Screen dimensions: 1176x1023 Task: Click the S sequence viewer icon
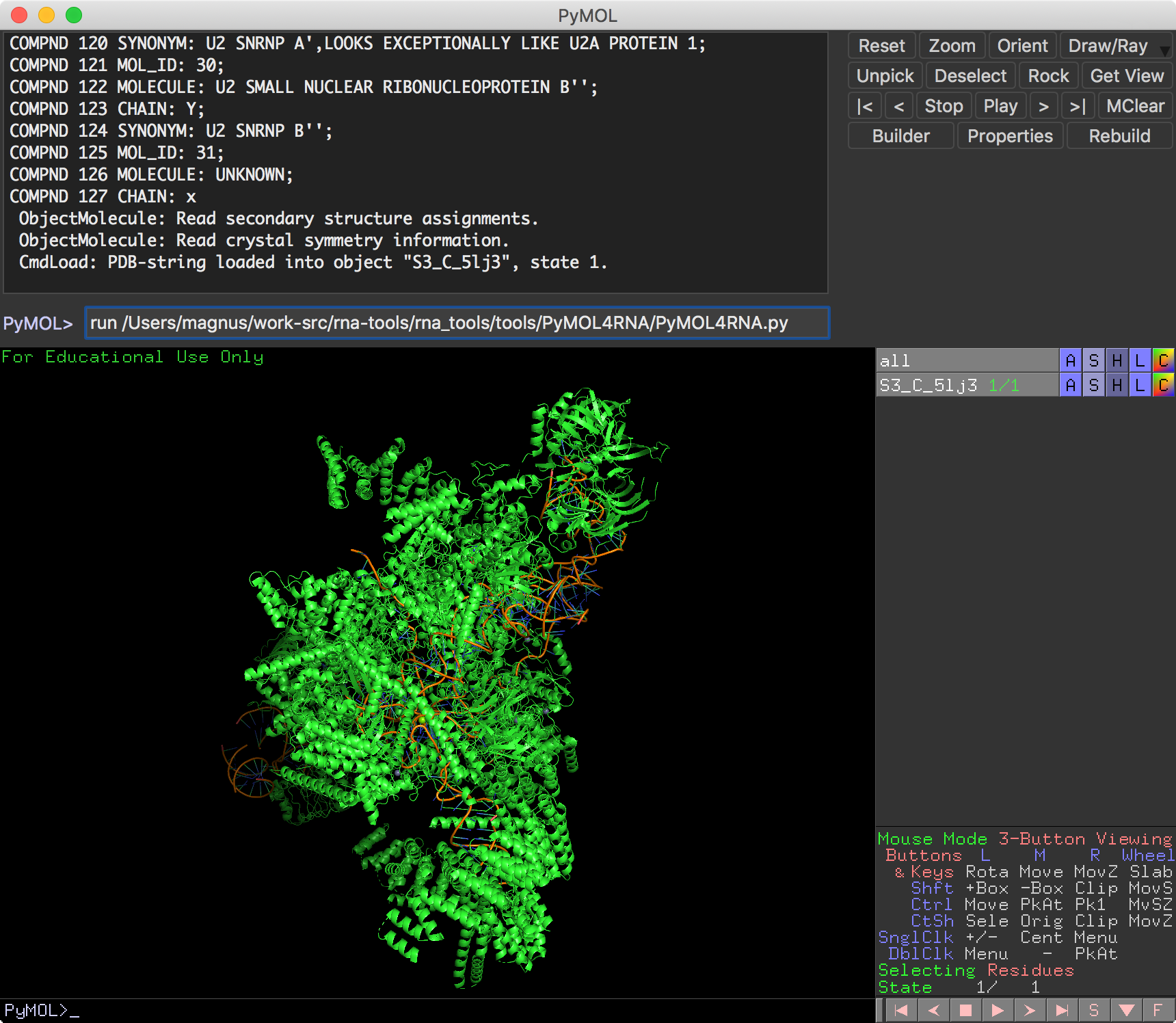pyautogui.click(x=1094, y=1010)
